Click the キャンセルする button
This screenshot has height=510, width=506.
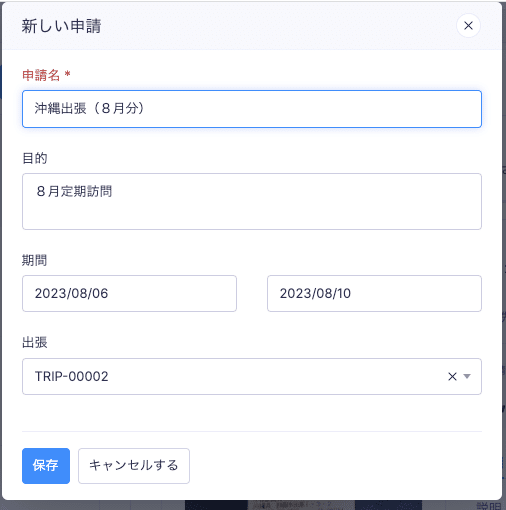point(134,466)
